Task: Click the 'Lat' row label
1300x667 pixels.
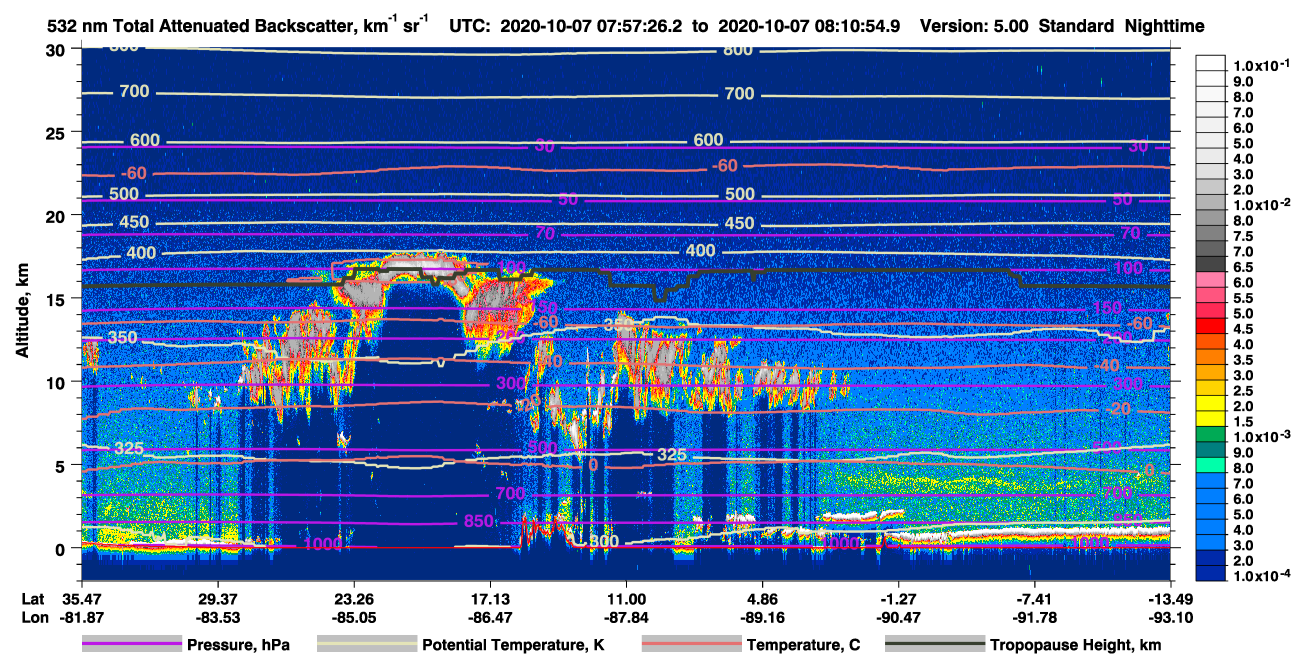Action: point(32,598)
